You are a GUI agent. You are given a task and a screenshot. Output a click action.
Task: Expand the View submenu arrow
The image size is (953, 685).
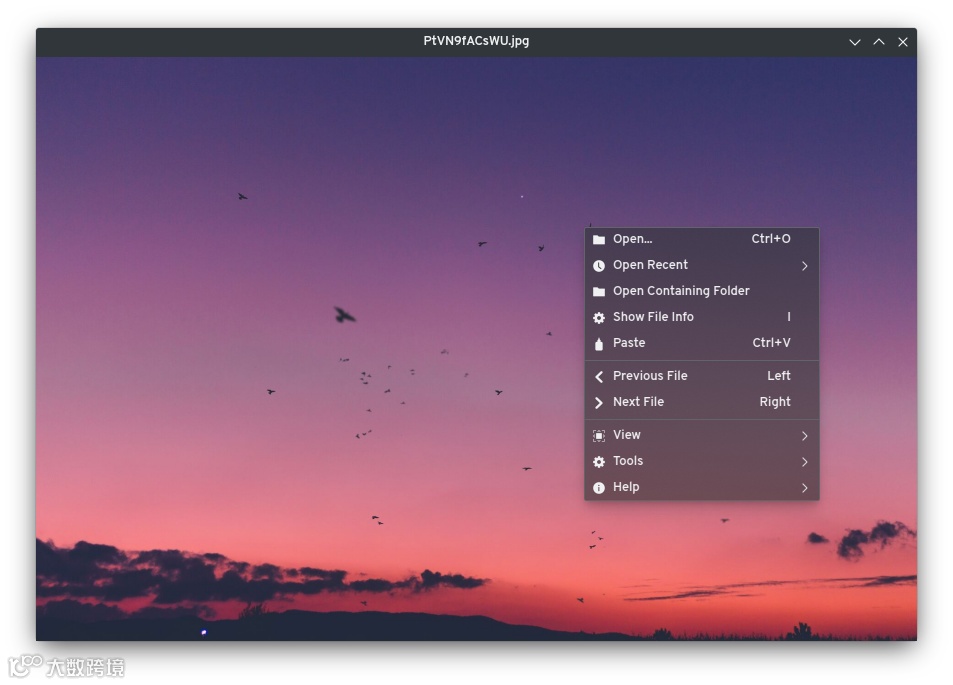pos(805,435)
